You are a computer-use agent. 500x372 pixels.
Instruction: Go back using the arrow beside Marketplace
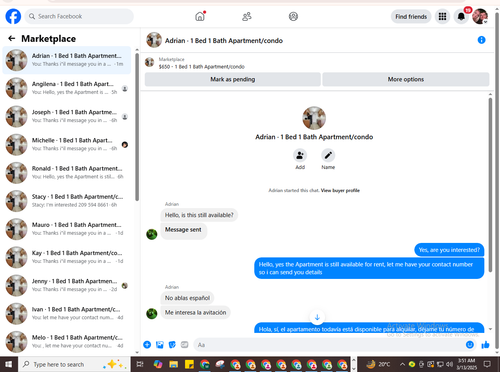tap(12, 39)
